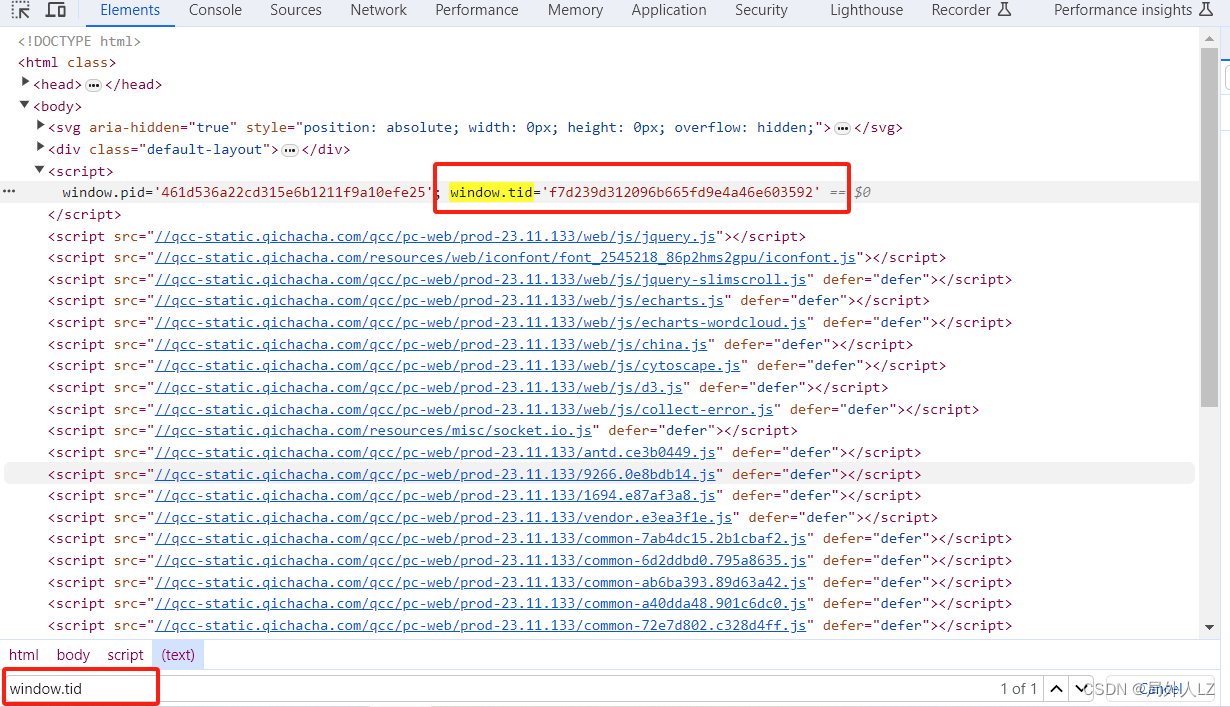Open the Elements tab
The height and width of the screenshot is (707, 1230).
pos(130,10)
